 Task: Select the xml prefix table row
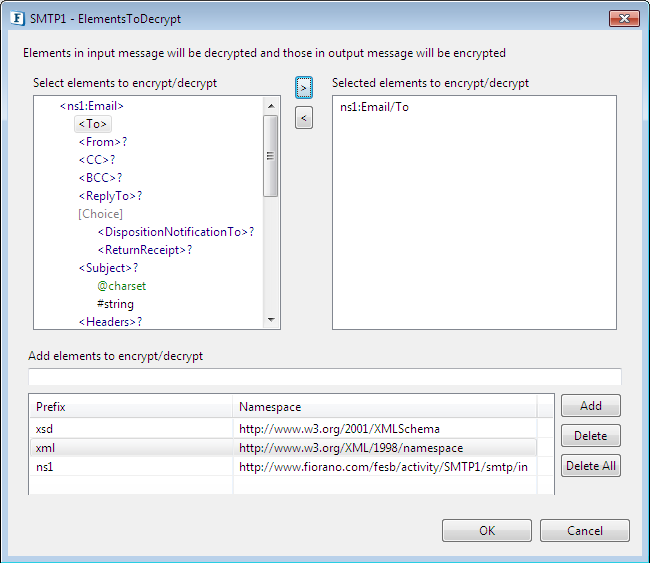coord(283,448)
